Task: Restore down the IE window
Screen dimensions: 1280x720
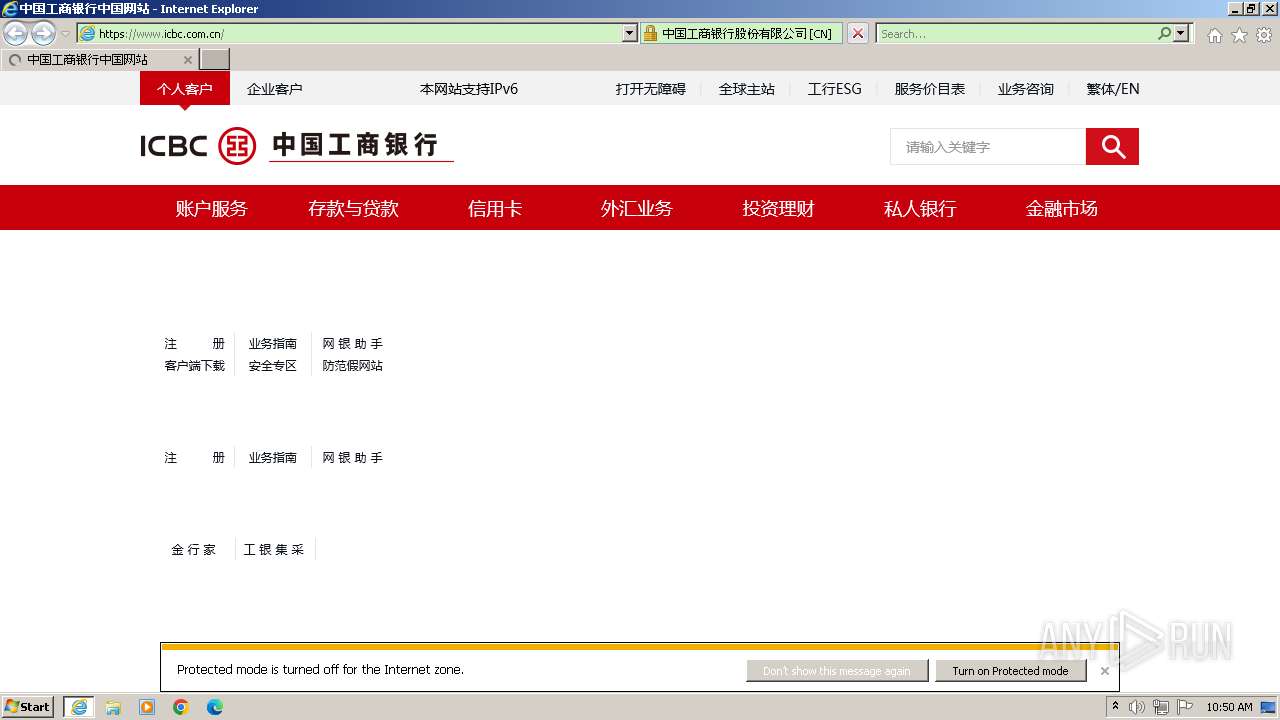Action: tap(1251, 8)
